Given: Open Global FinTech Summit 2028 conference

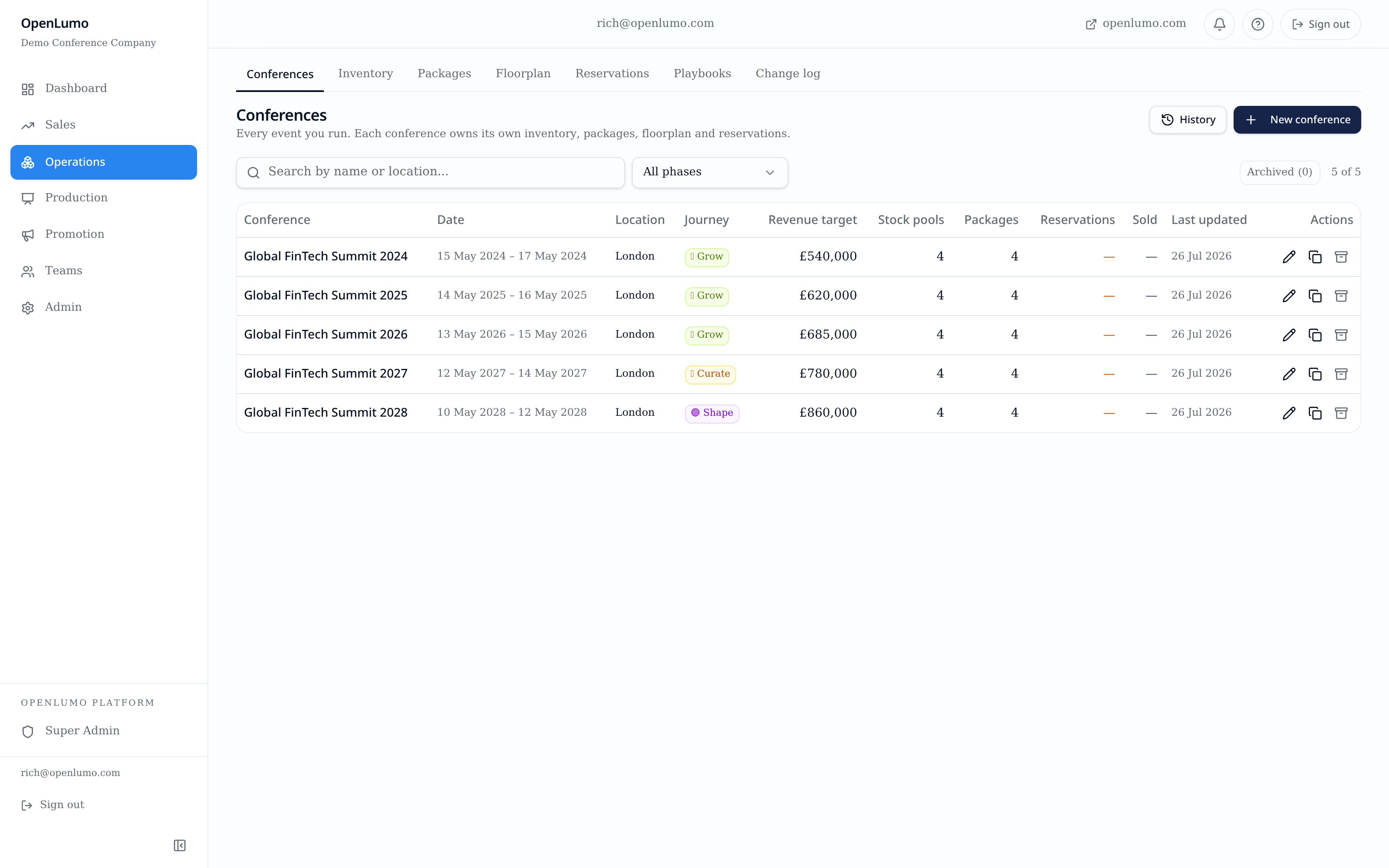Looking at the screenshot, I should (326, 412).
